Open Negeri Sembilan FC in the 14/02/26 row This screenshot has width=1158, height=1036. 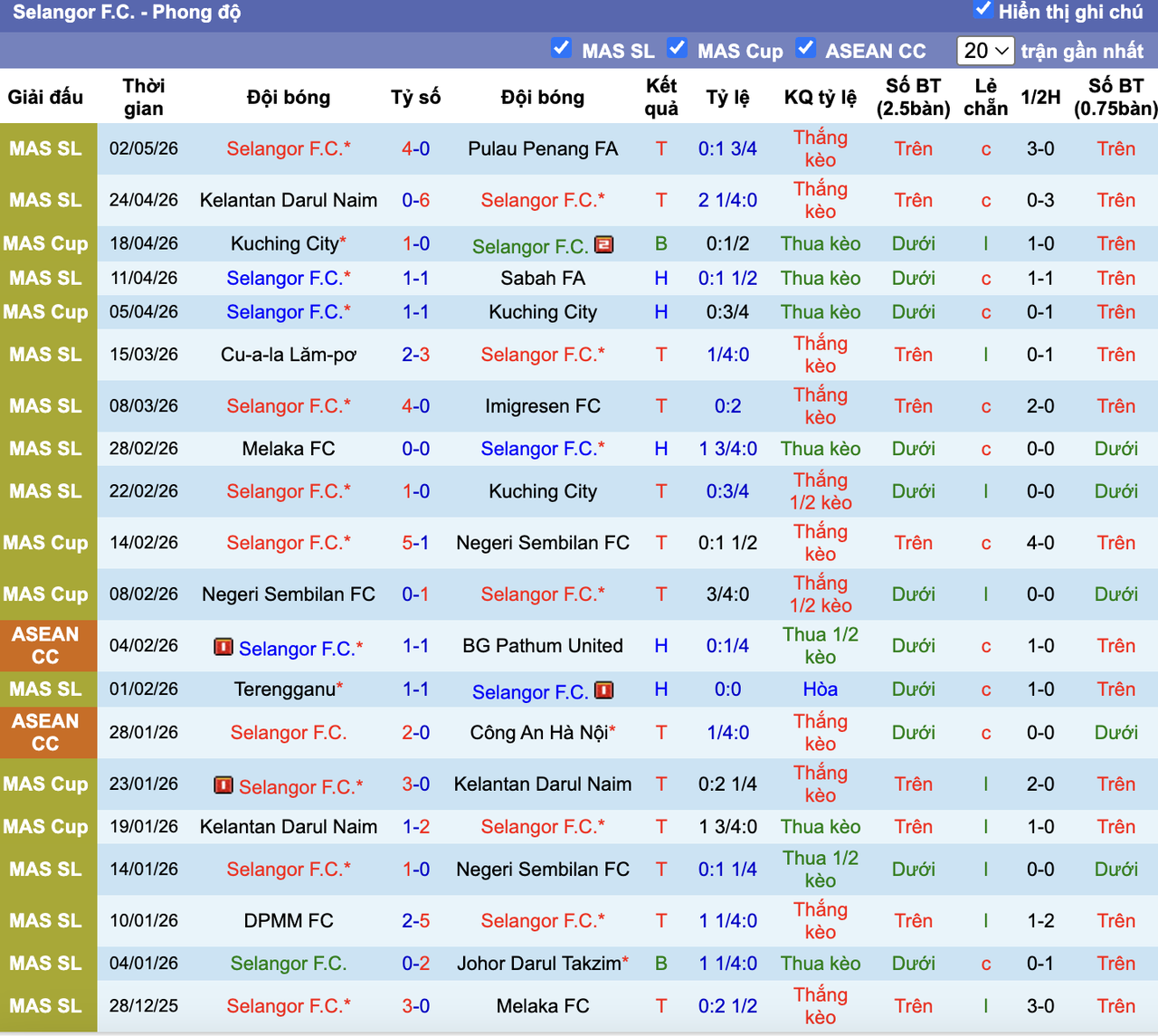click(x=543, y=543)
